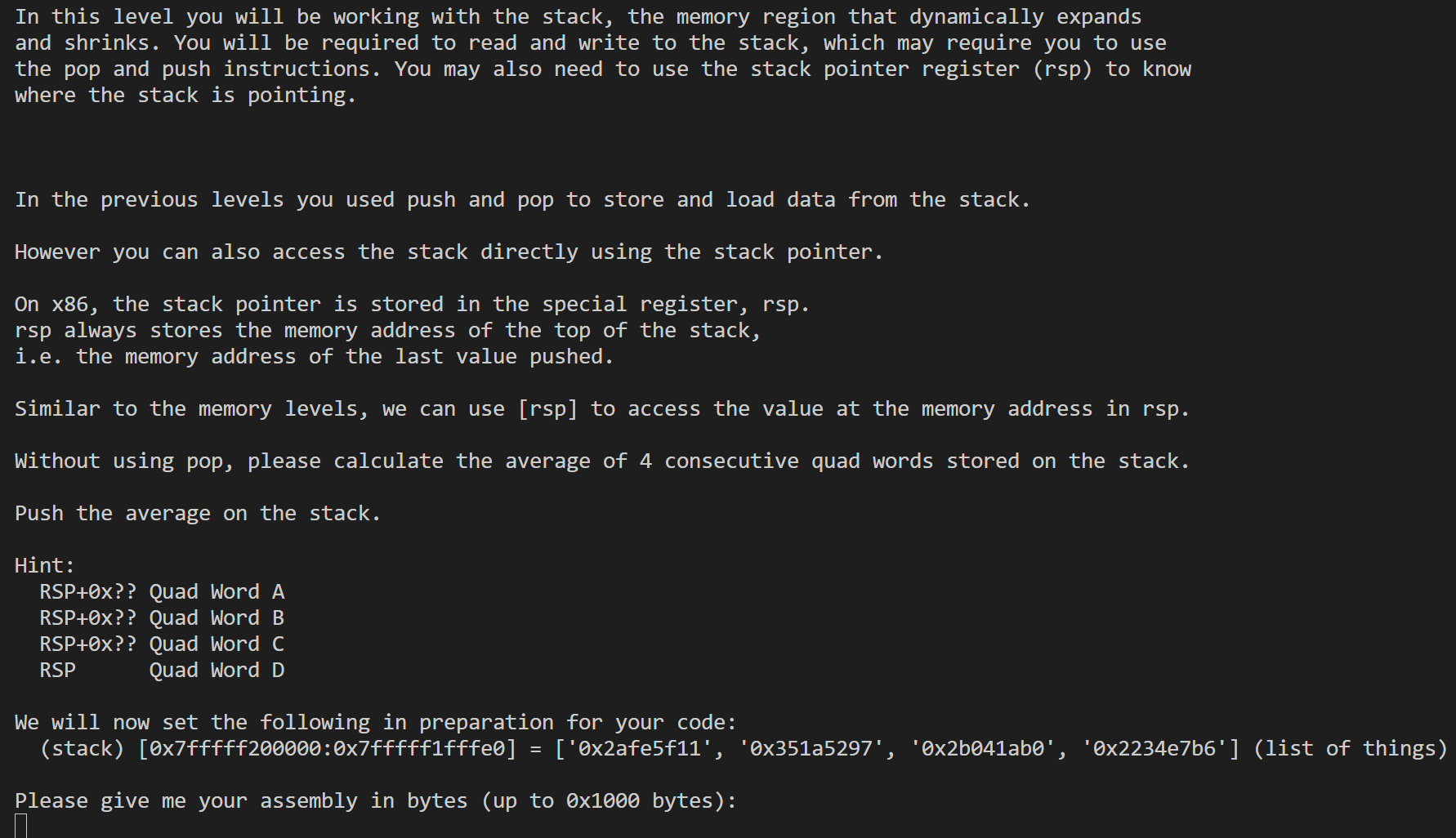Click the '0x1000' byte limit in the prompt

(602, 801)
